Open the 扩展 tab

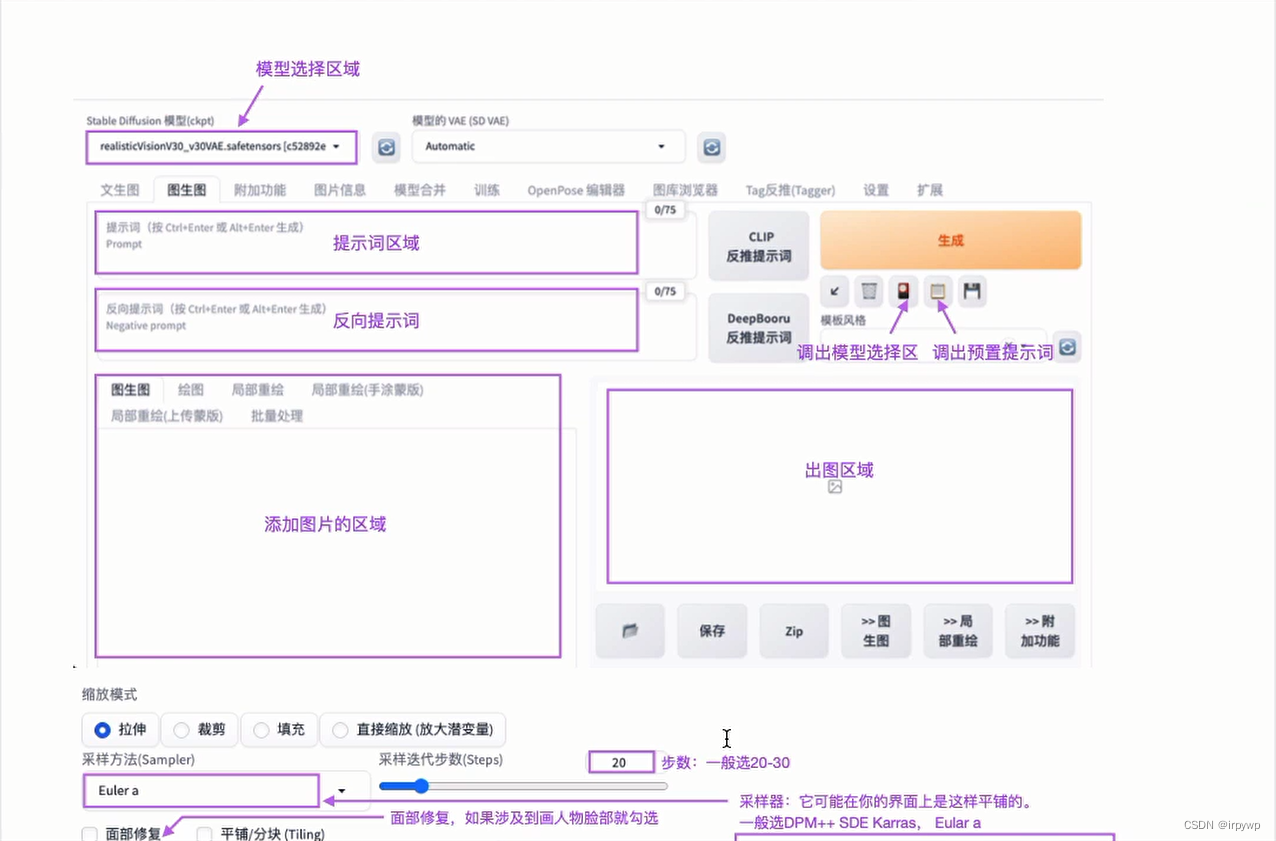(930, 190)
